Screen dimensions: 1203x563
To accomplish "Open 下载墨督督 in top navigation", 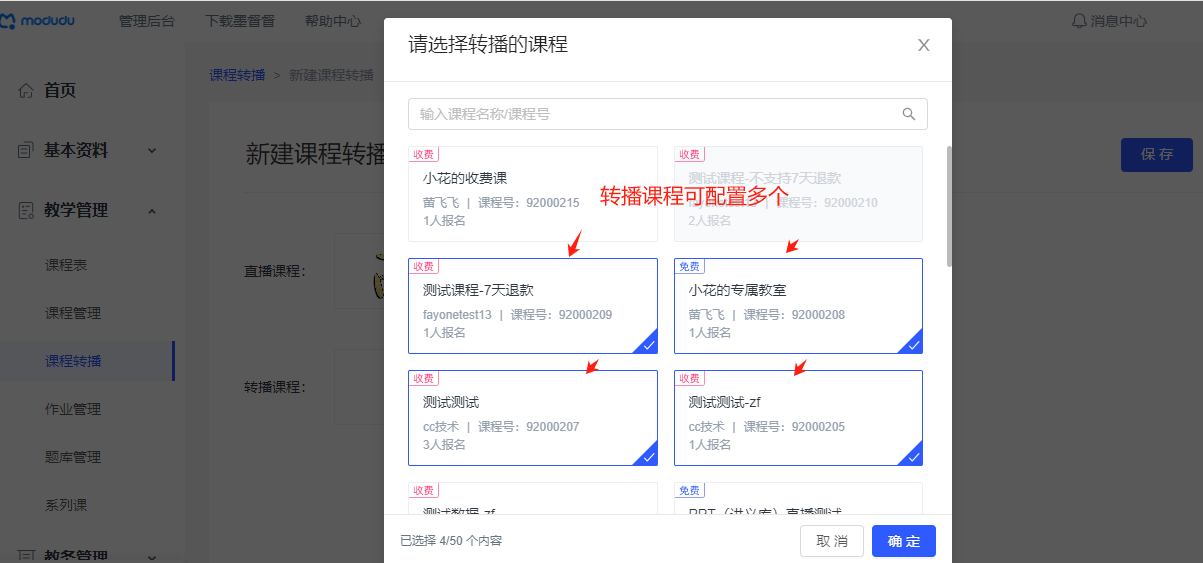I will pyautogui.click(x=240, y=21).
